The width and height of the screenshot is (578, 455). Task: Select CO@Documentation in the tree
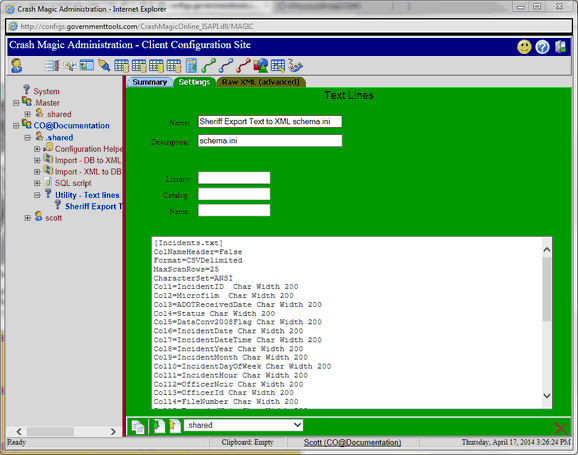pyautogui.click(x=71, y=126)
